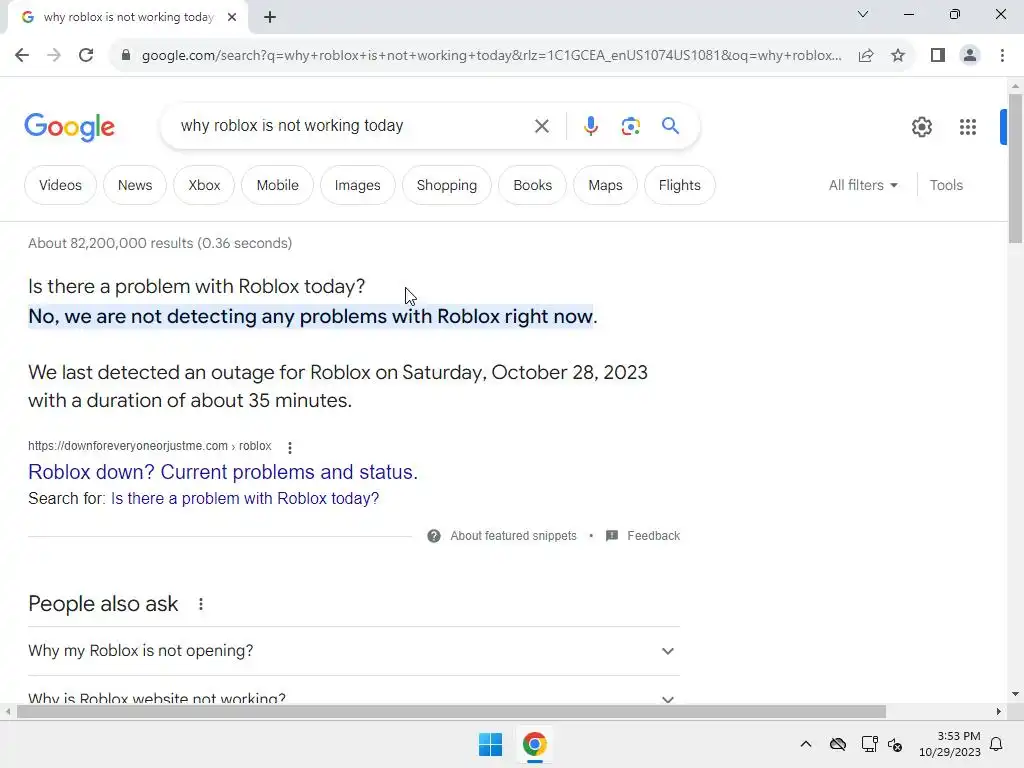The width and height of the screenshot is (1024, 768).
Task: Open the cloud sync tray icon
Action: point(837,744)
